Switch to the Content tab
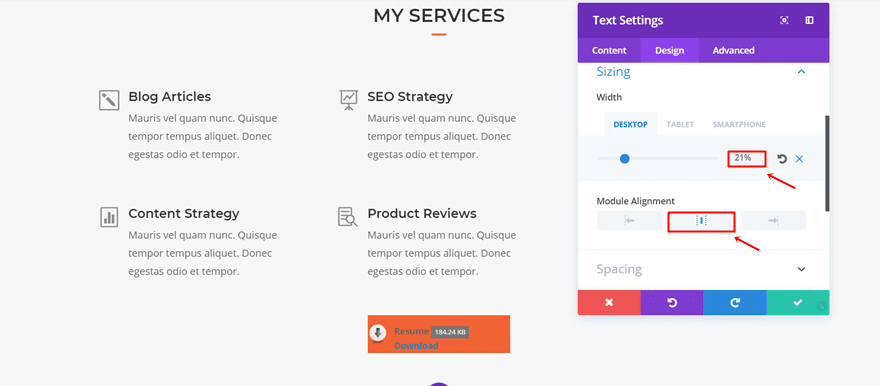 tap(609, 50)
